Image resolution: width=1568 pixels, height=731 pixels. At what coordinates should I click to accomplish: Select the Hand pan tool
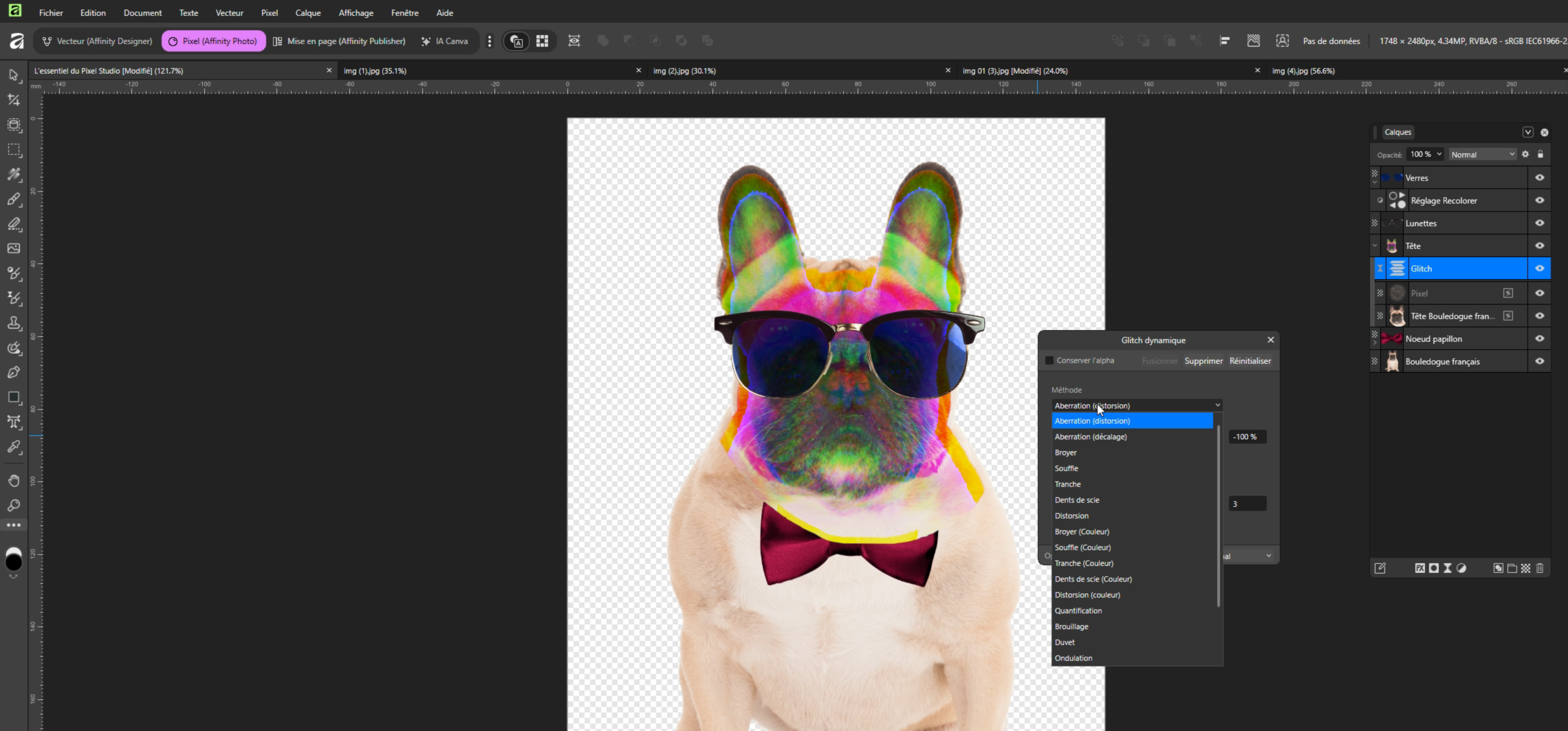(14, 480)
